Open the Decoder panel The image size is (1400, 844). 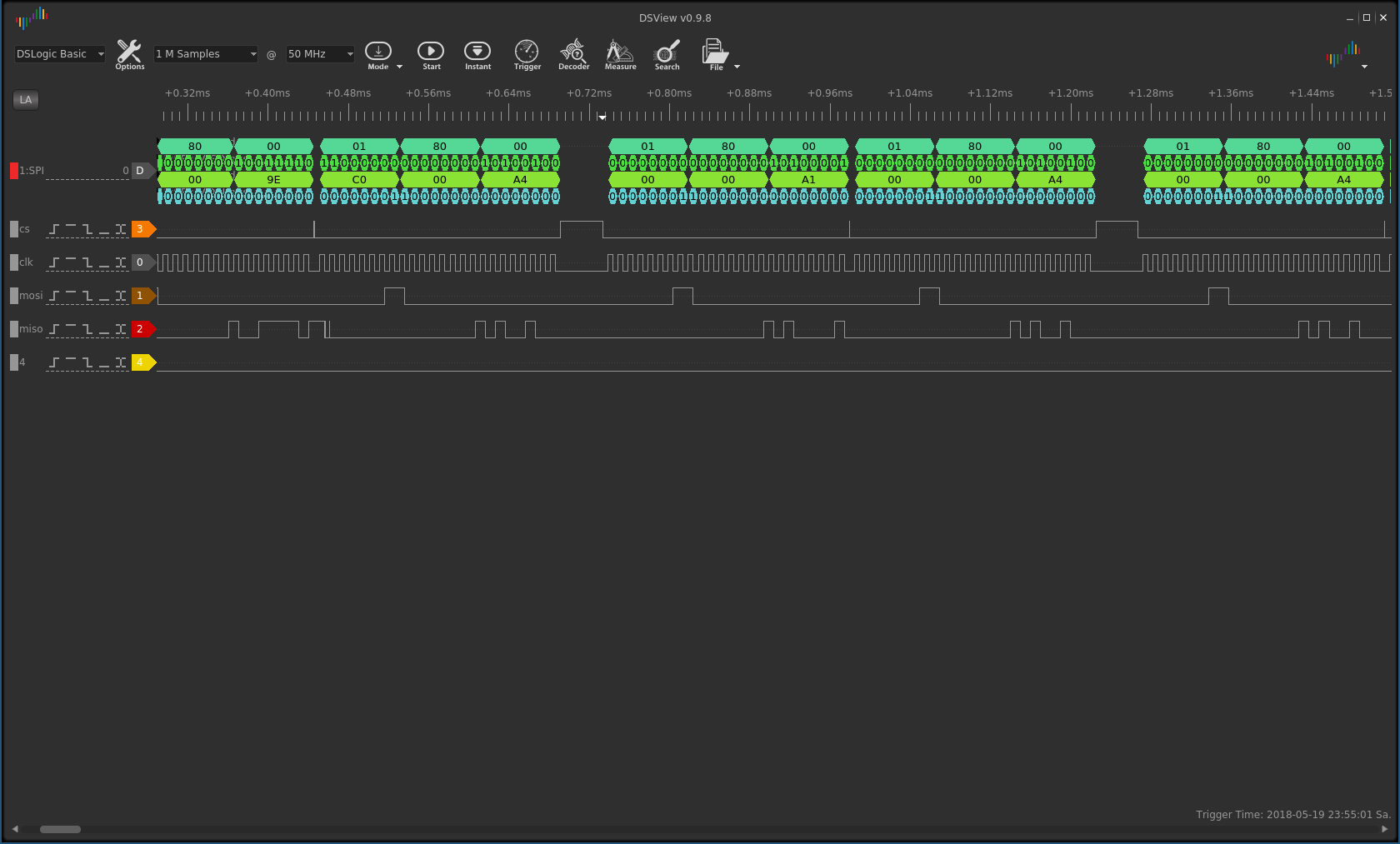pyautogui.click(x=573, y=54)
